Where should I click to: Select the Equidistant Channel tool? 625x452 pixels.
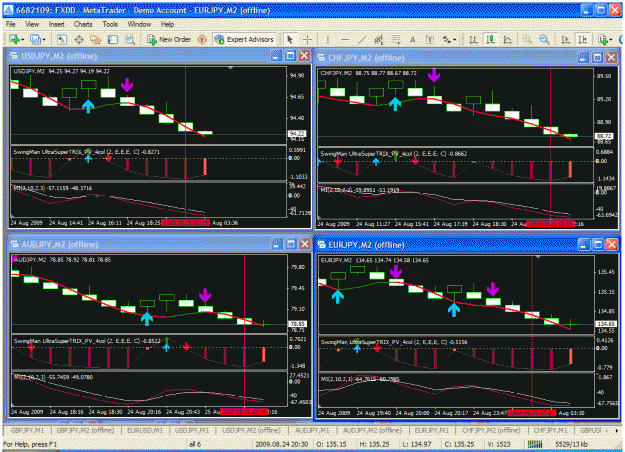(379, 39)
